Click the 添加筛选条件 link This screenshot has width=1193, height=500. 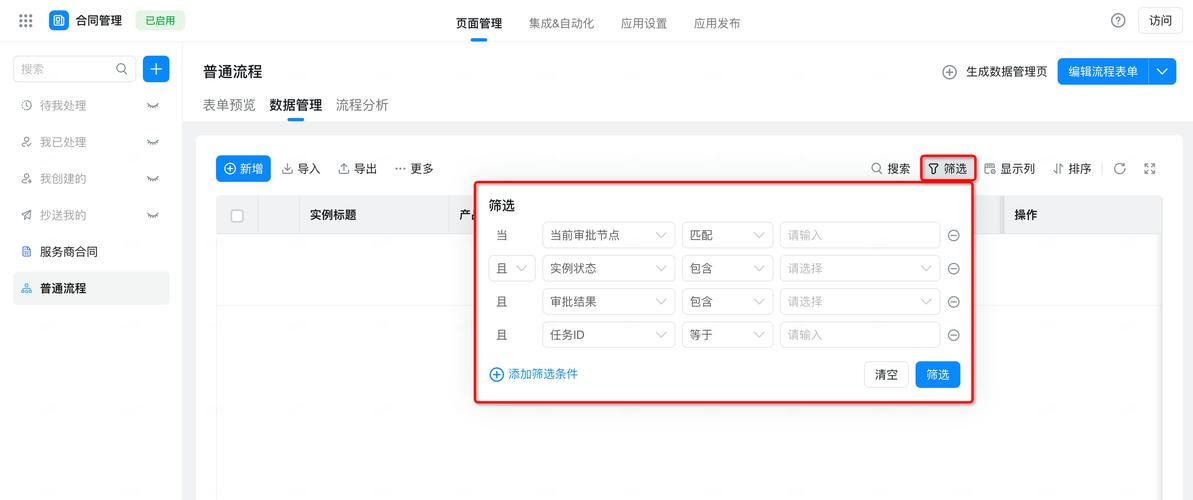point(534,374)
